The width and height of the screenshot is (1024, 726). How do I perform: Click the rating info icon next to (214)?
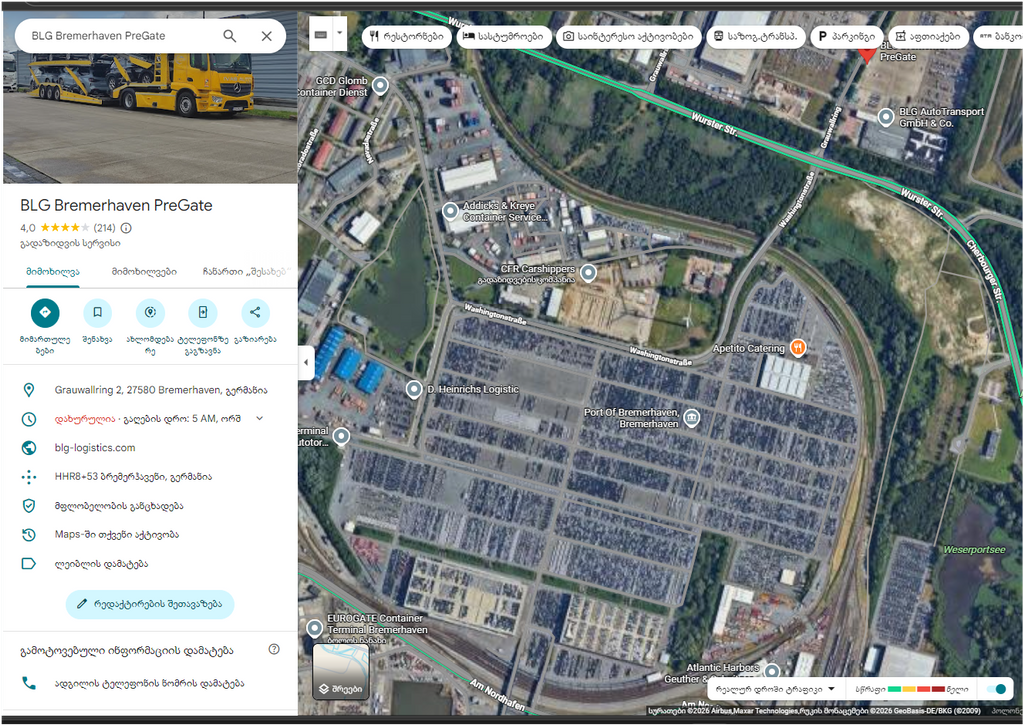[x=126, y=228]
